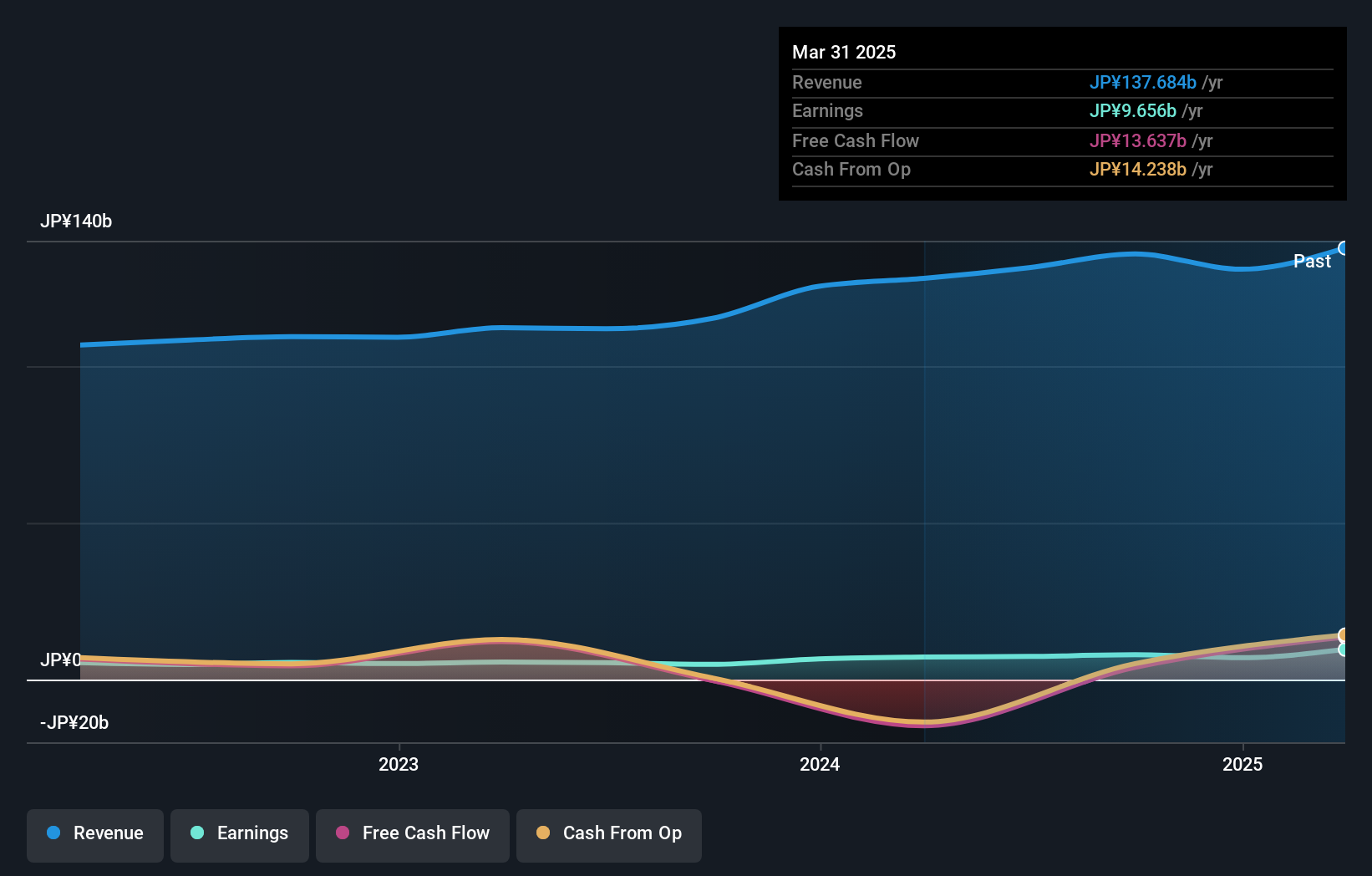Click the Earnings endpoint marker on chart

[1343, 649]
